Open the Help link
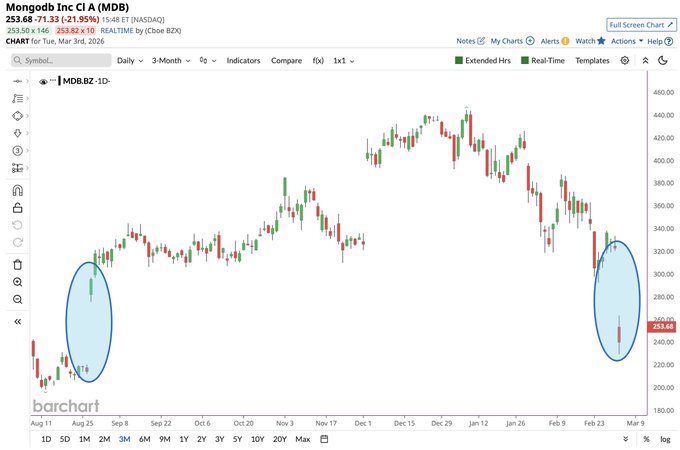Image resolution: width=680 pixels, height=450 pixels. click(660, 41)
